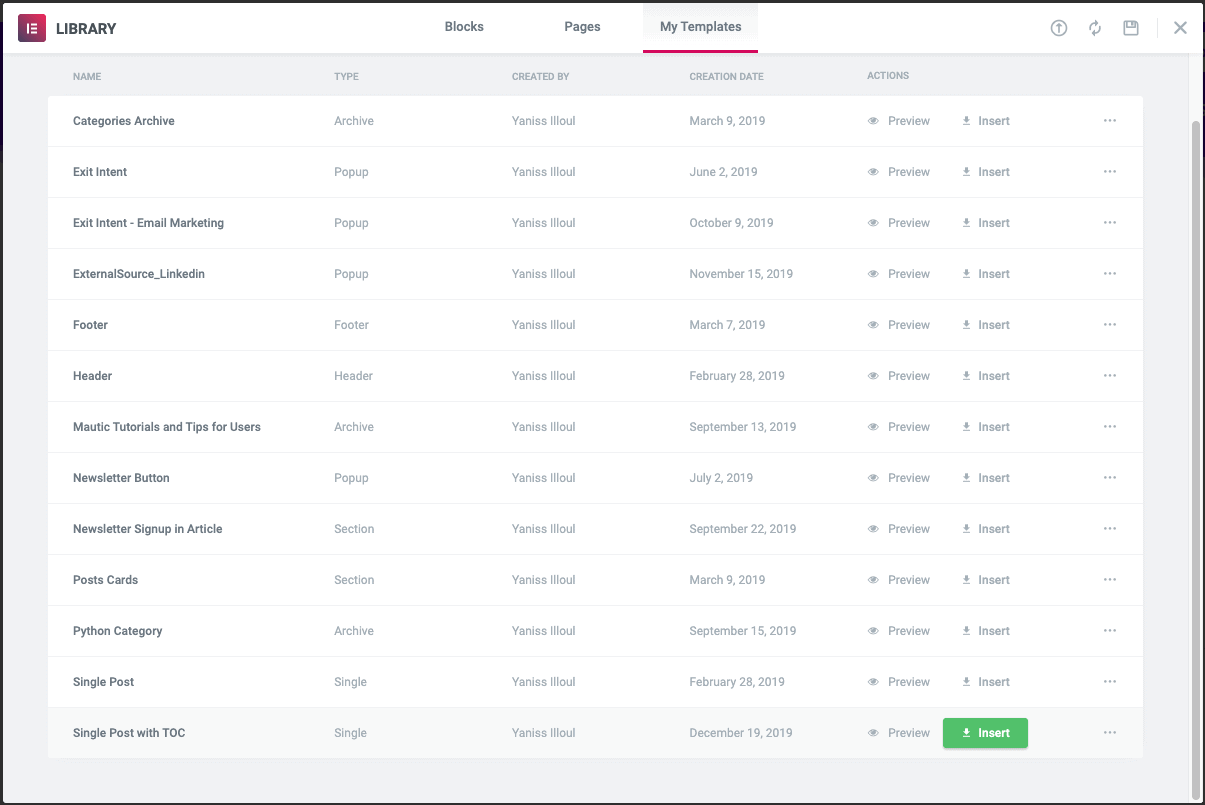Insert the Newsletter Button template

click(986, 478)
